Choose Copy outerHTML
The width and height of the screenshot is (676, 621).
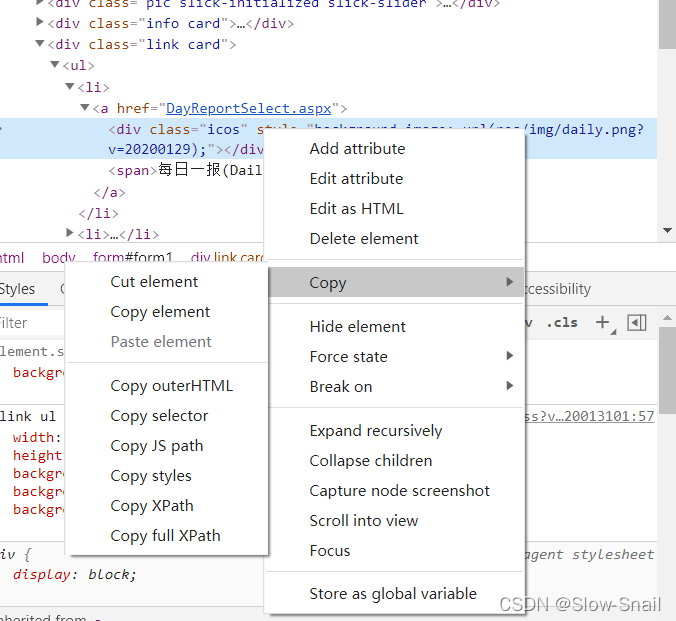166,386
